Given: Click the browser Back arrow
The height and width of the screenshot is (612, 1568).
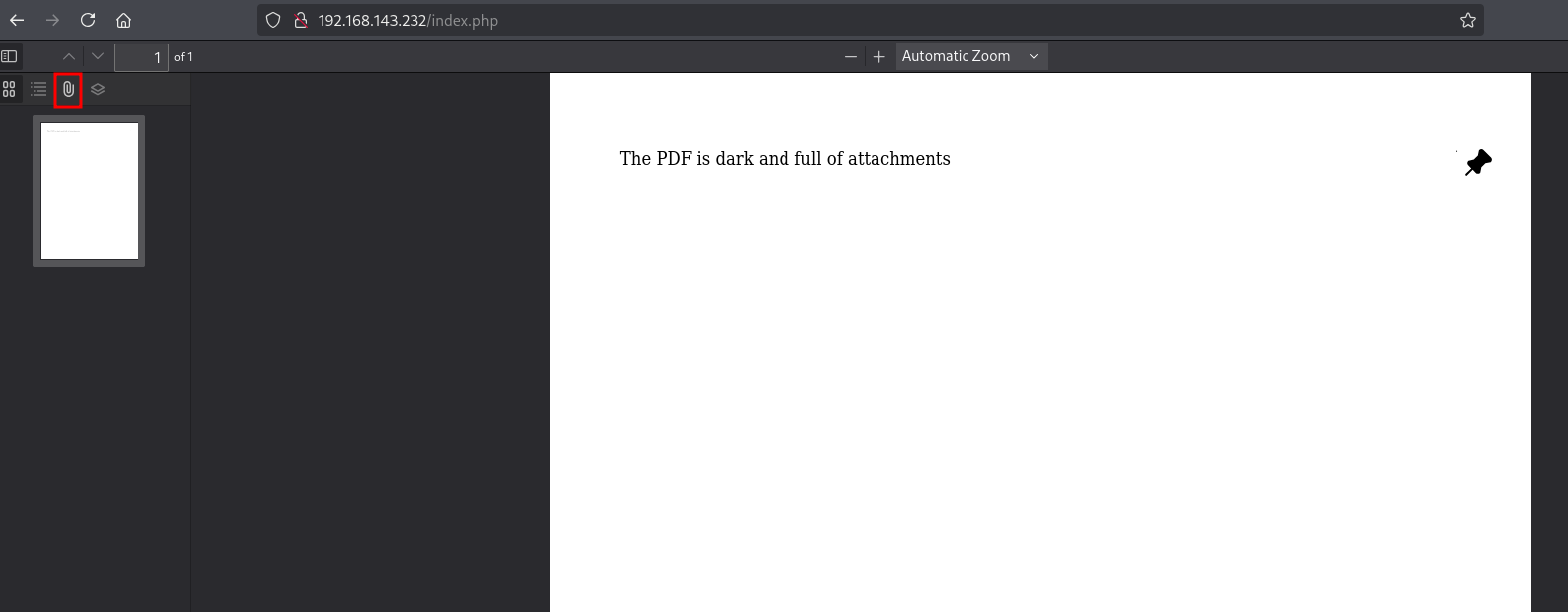Looking at the screenshot, I should coord(17,20).
